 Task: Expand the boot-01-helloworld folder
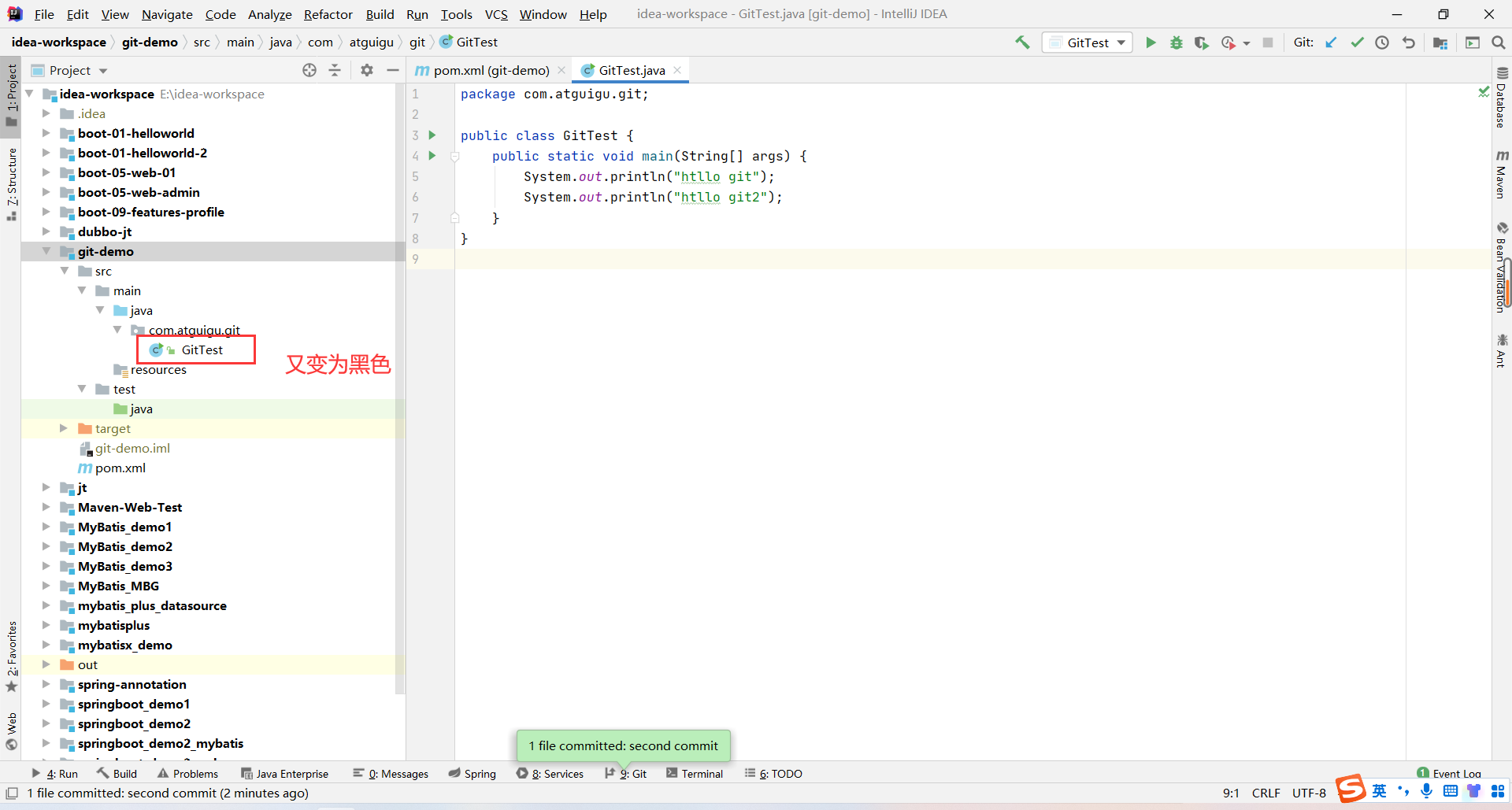pyautogui.click(x=46, y=133)
